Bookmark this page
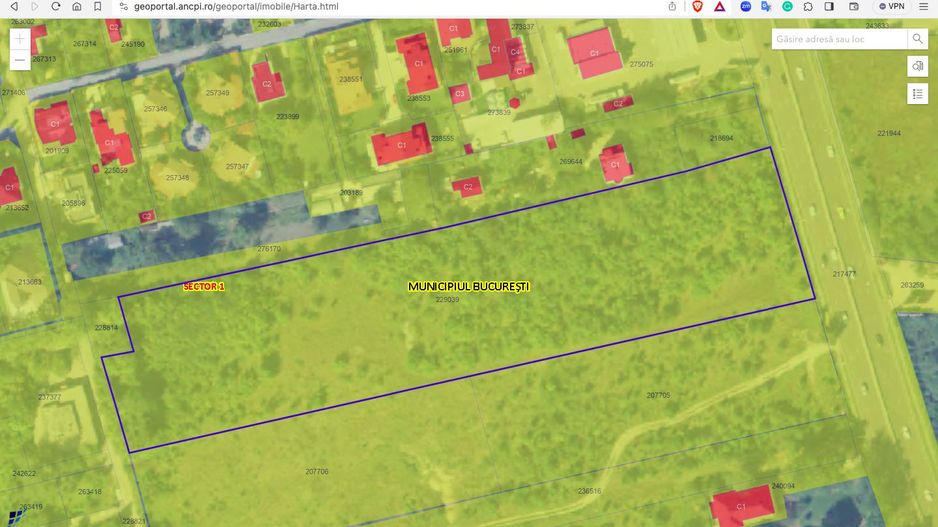This screenshot has height=527, width=938. coord(96,6)
